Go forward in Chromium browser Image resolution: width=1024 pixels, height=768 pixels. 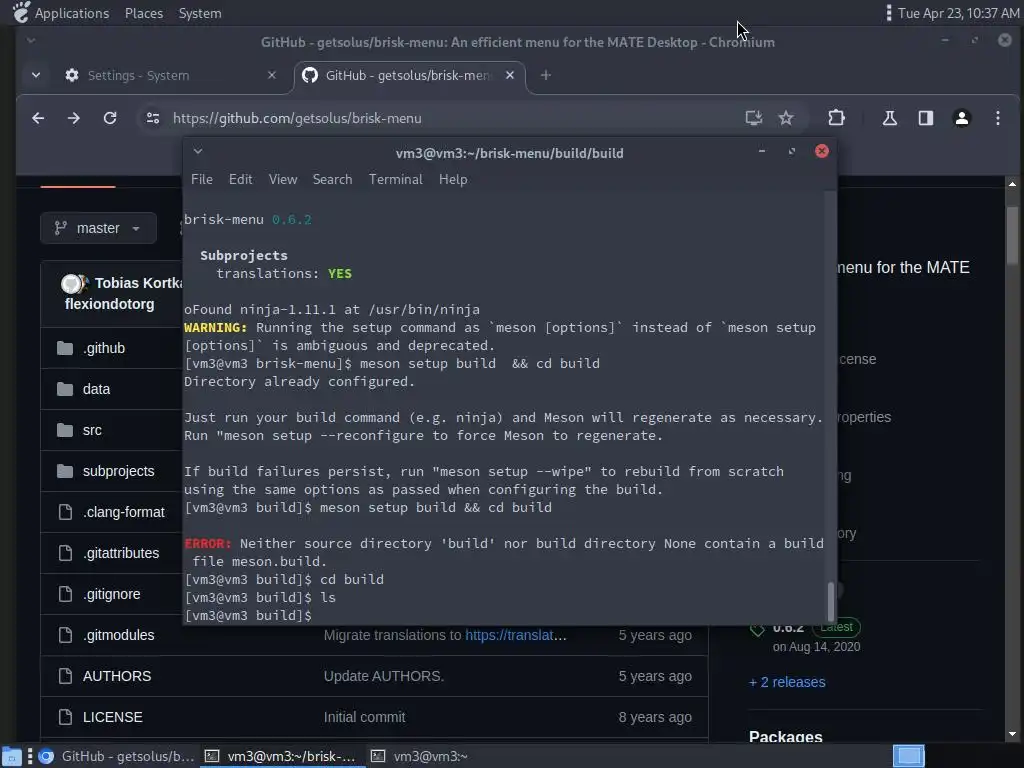(x=74, y=118)
